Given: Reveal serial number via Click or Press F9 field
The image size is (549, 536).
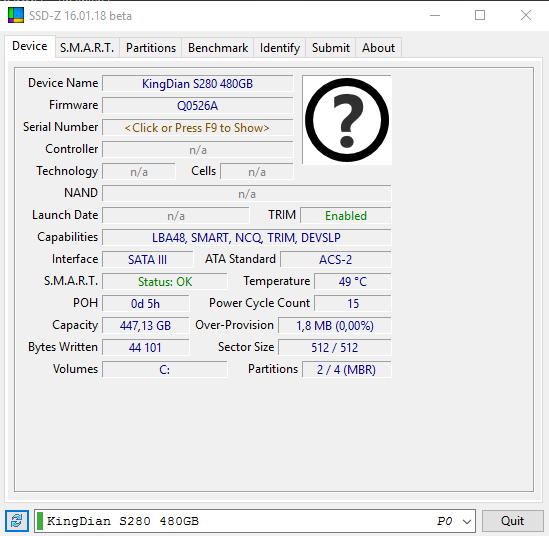Looking at the screenshot, I should 197,128.
